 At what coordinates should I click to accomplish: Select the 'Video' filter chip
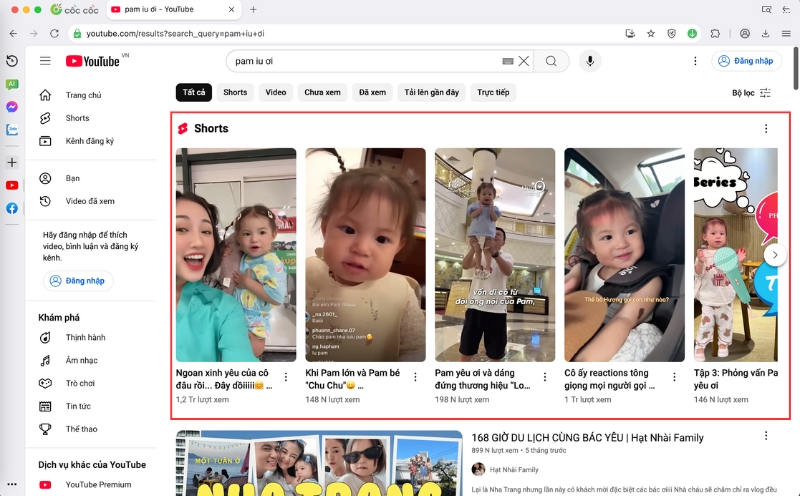point(276,93)
